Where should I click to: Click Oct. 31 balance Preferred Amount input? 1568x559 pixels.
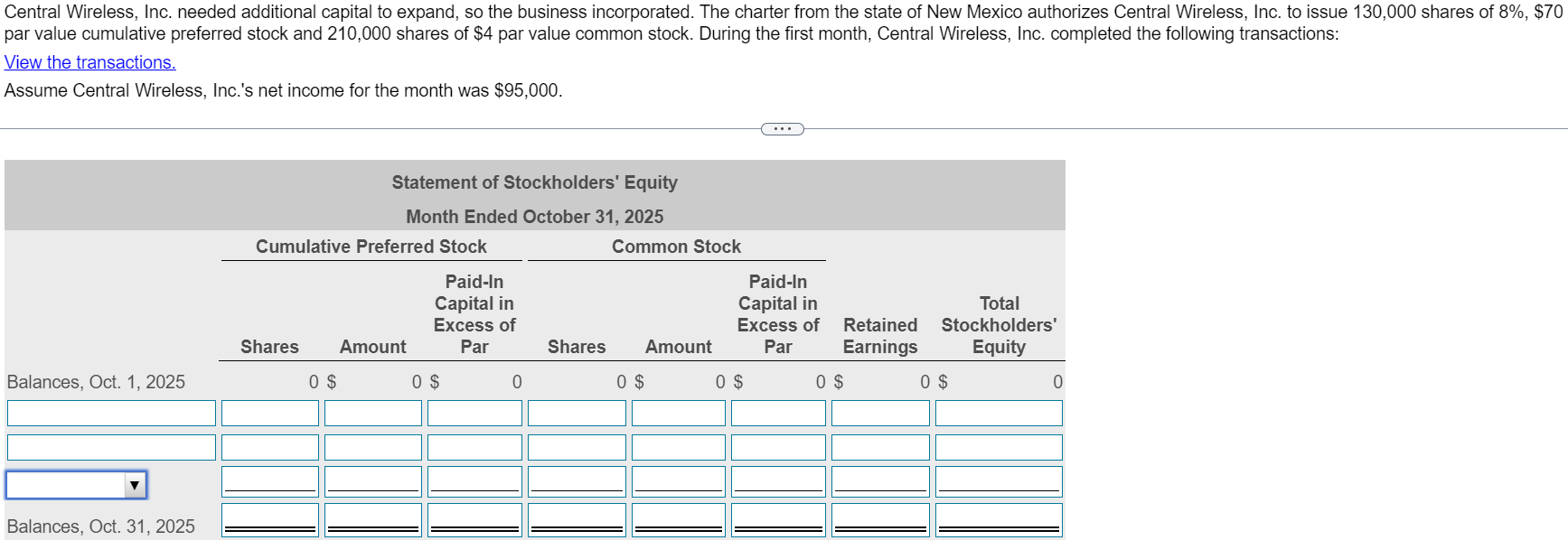point(373,520)
